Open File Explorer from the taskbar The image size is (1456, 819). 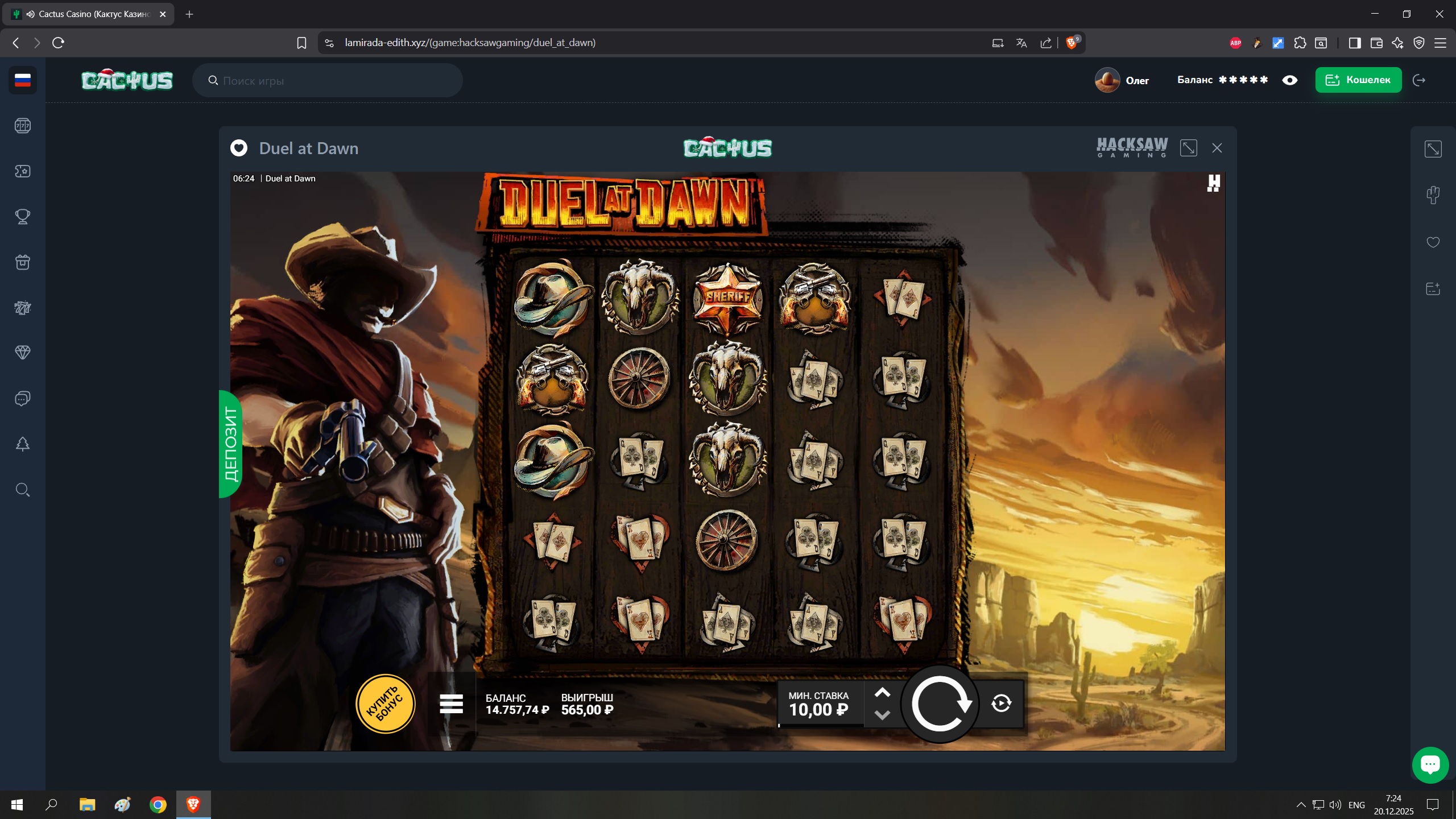click(87, 805)
